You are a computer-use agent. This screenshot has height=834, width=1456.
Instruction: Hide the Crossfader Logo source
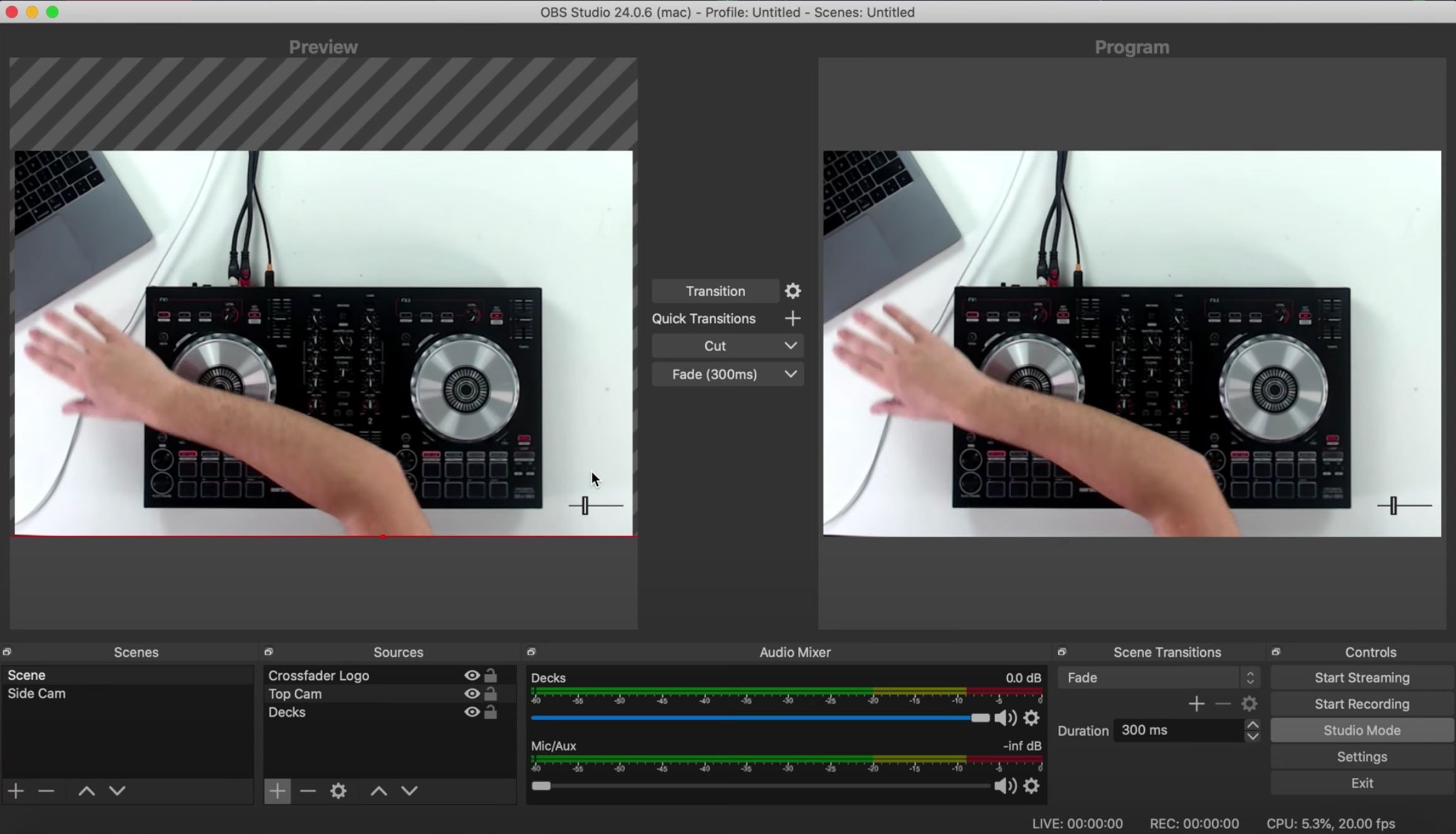click(x=471, y=675)
